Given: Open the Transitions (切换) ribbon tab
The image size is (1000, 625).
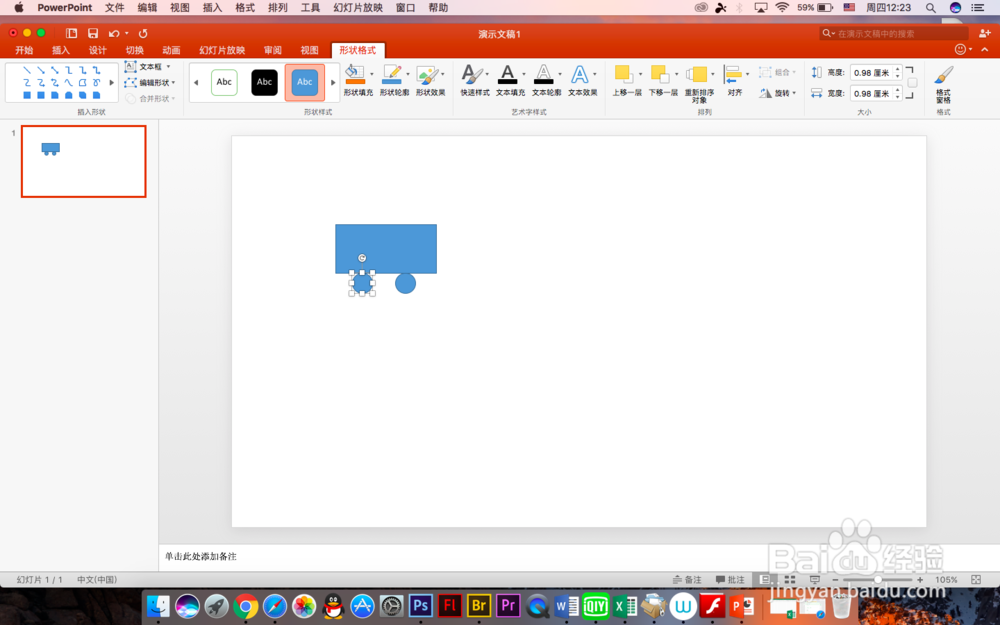Looking at the screenshot, I should (x=134, y=50).
